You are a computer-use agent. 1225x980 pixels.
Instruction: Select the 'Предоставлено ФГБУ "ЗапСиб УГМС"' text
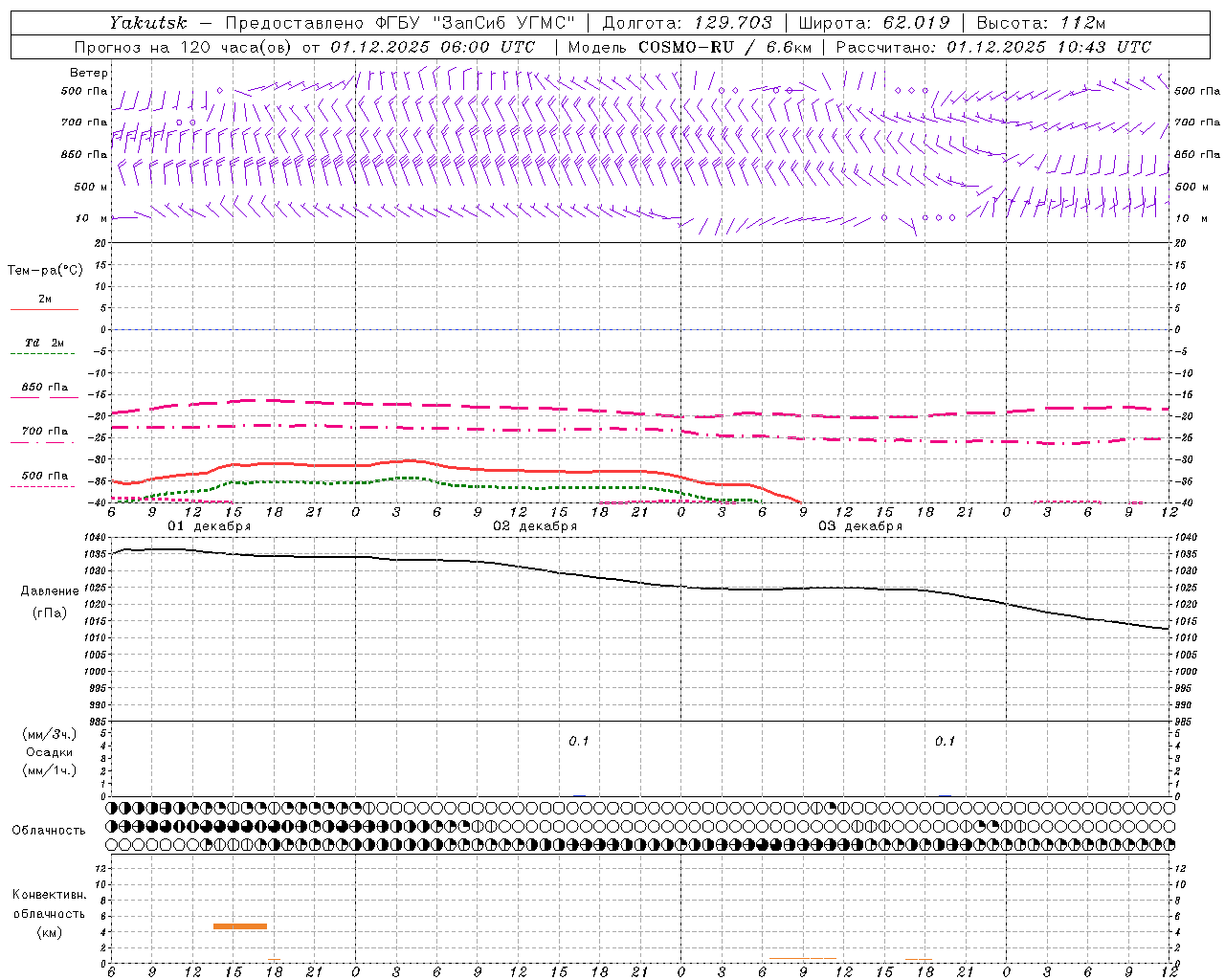400,23
